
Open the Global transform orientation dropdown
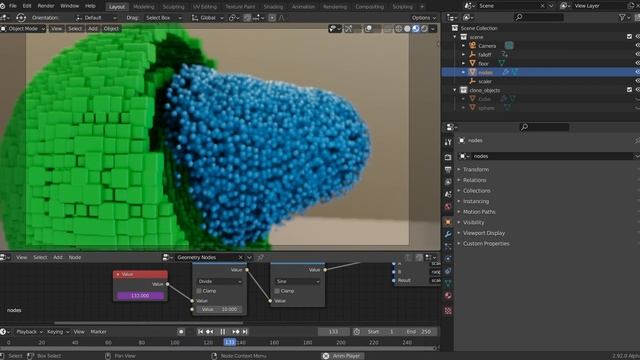[208, 18]
